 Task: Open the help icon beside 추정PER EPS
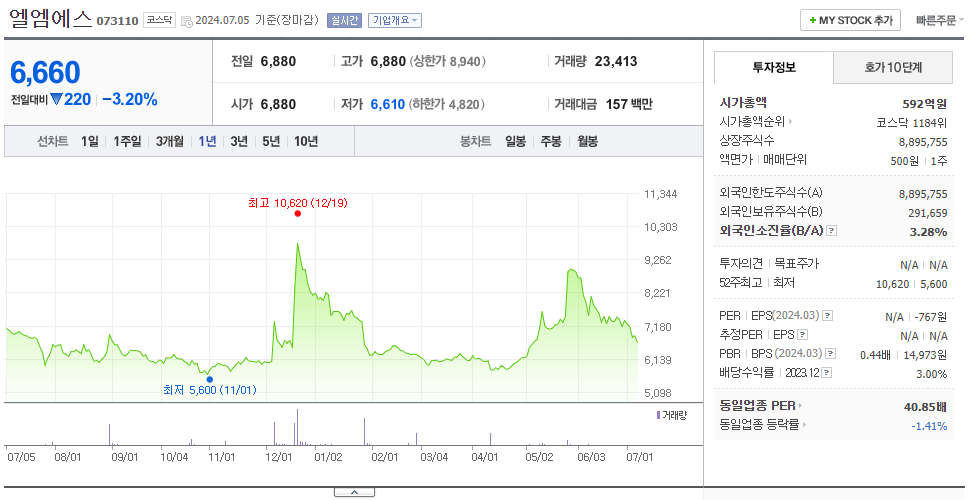point(803,335)
